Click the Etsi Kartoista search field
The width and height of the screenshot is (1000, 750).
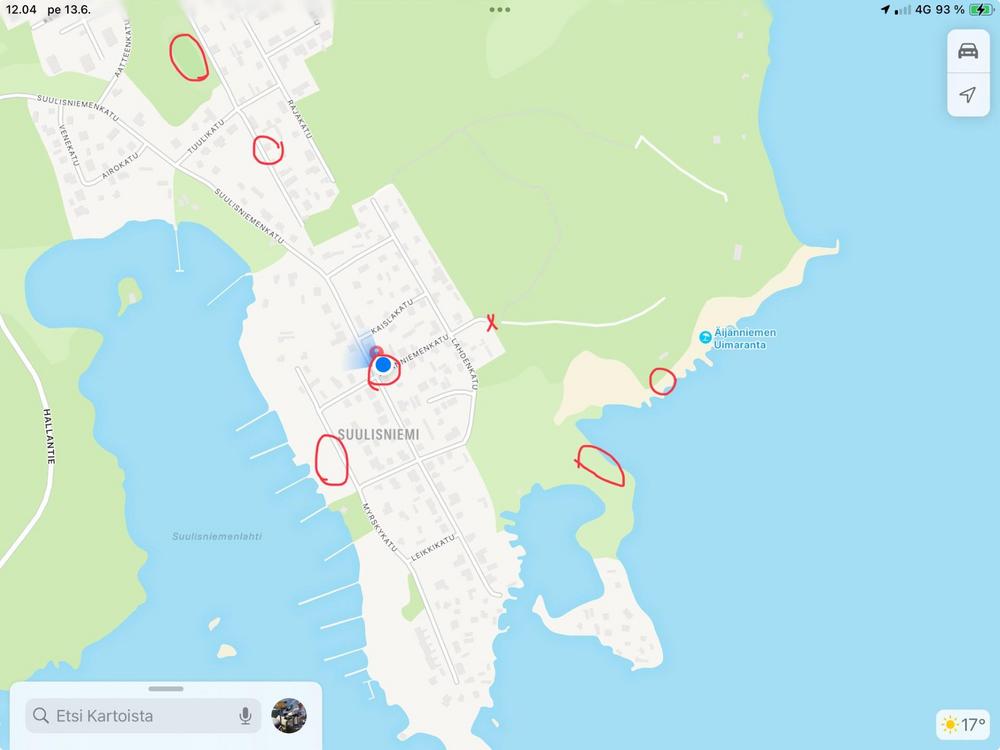(x=143, y=716)
